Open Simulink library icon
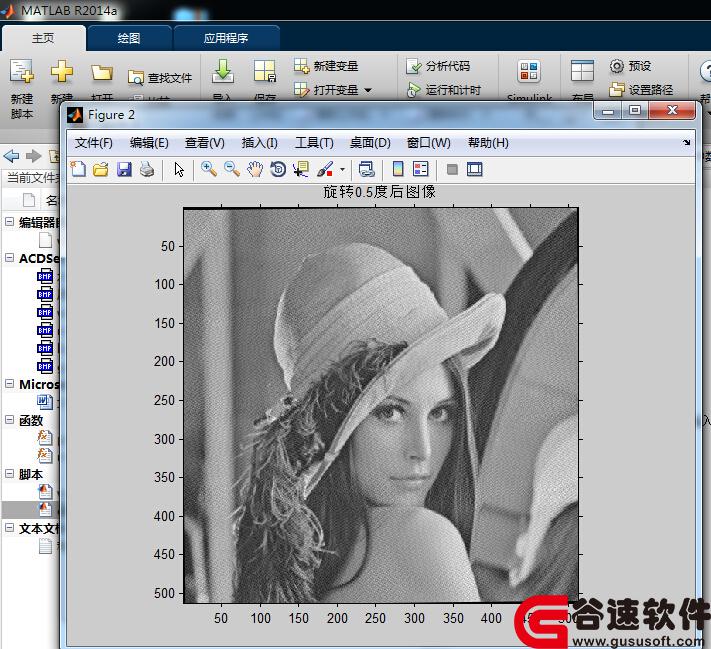The image size is (711, 649). click(x=529, y=73)
